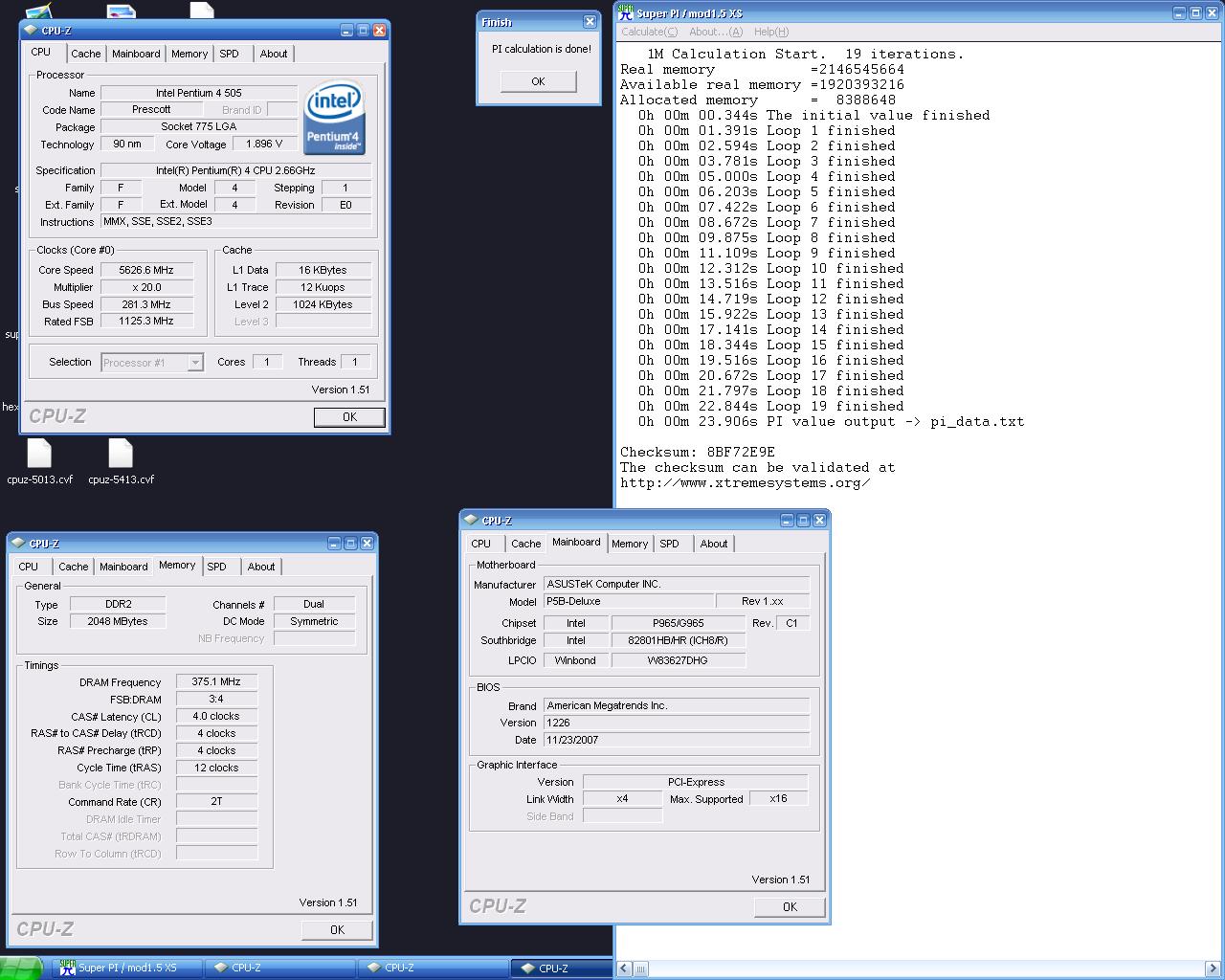
Task: Click the Super PI horizontal scrollbar left arrow
Action: coord(624,969)
